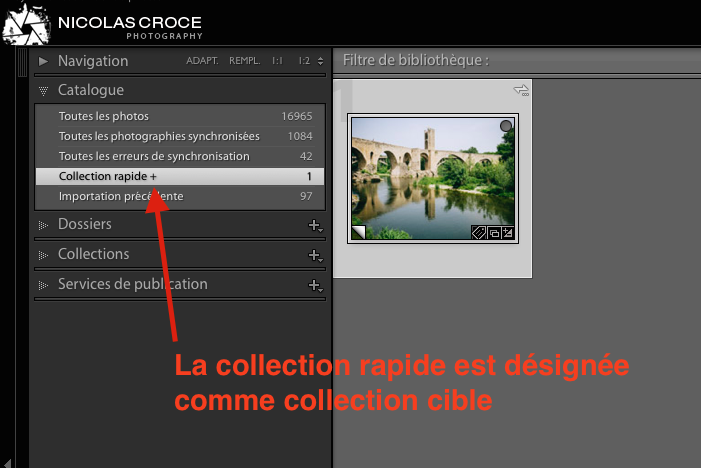Screen dimensions: 701x468
Task: Click the flag corner icon on thumbnail
Action: [359, 232]
